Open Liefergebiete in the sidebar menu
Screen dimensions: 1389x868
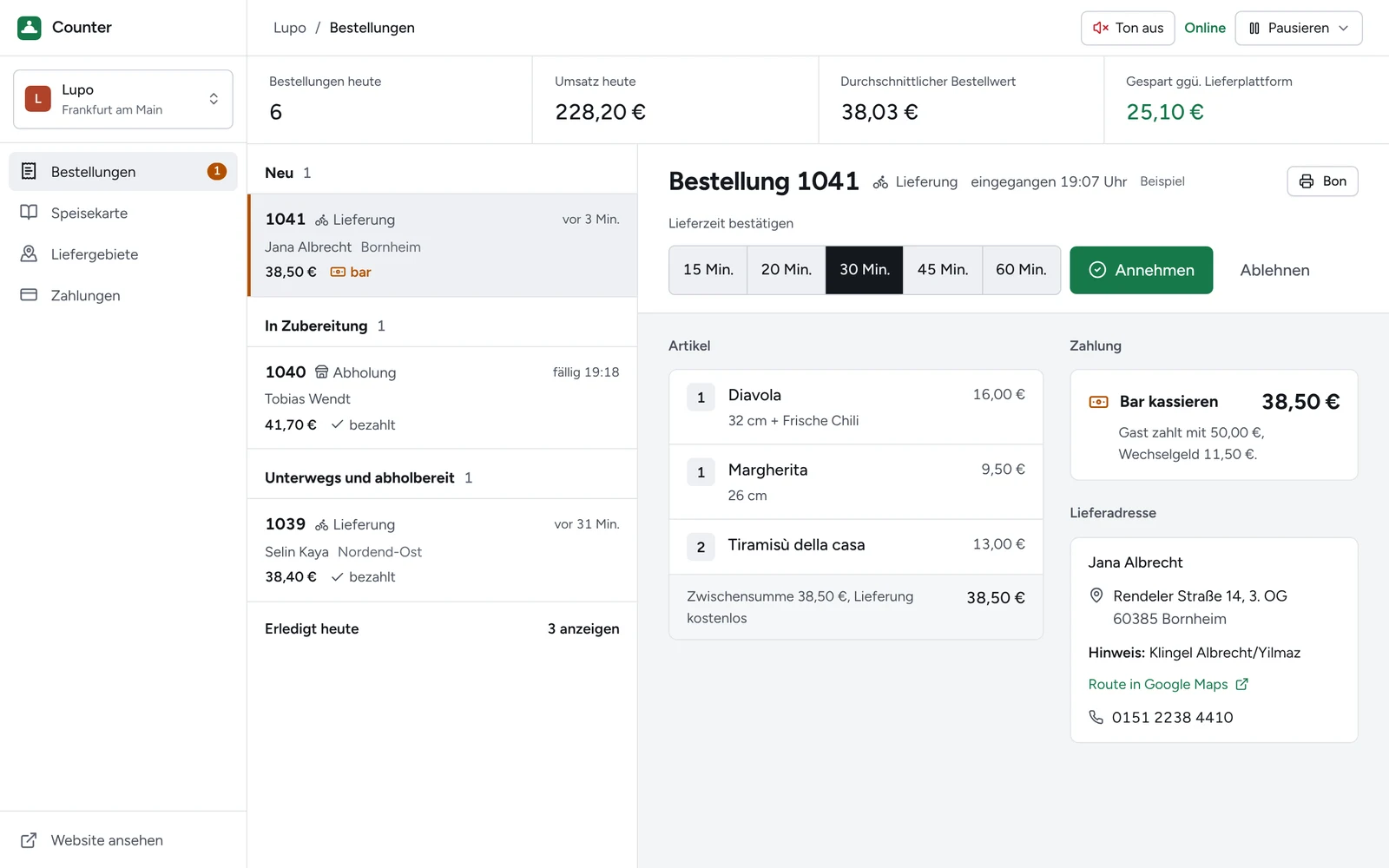click(123, 254)
